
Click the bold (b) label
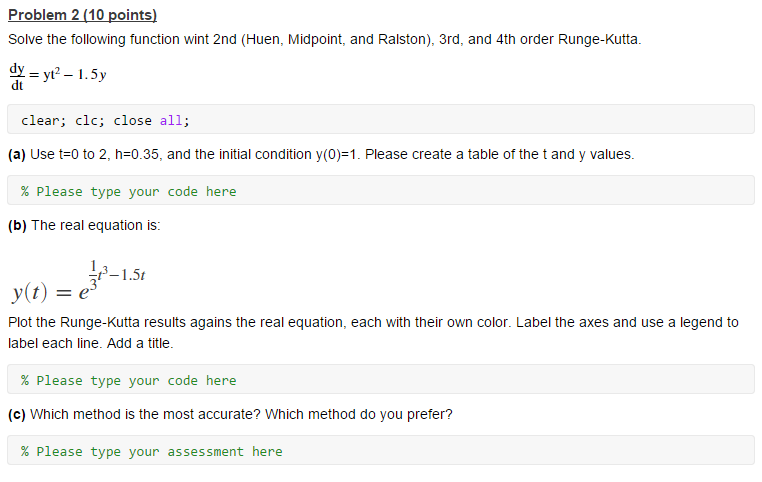click(17, 225)
